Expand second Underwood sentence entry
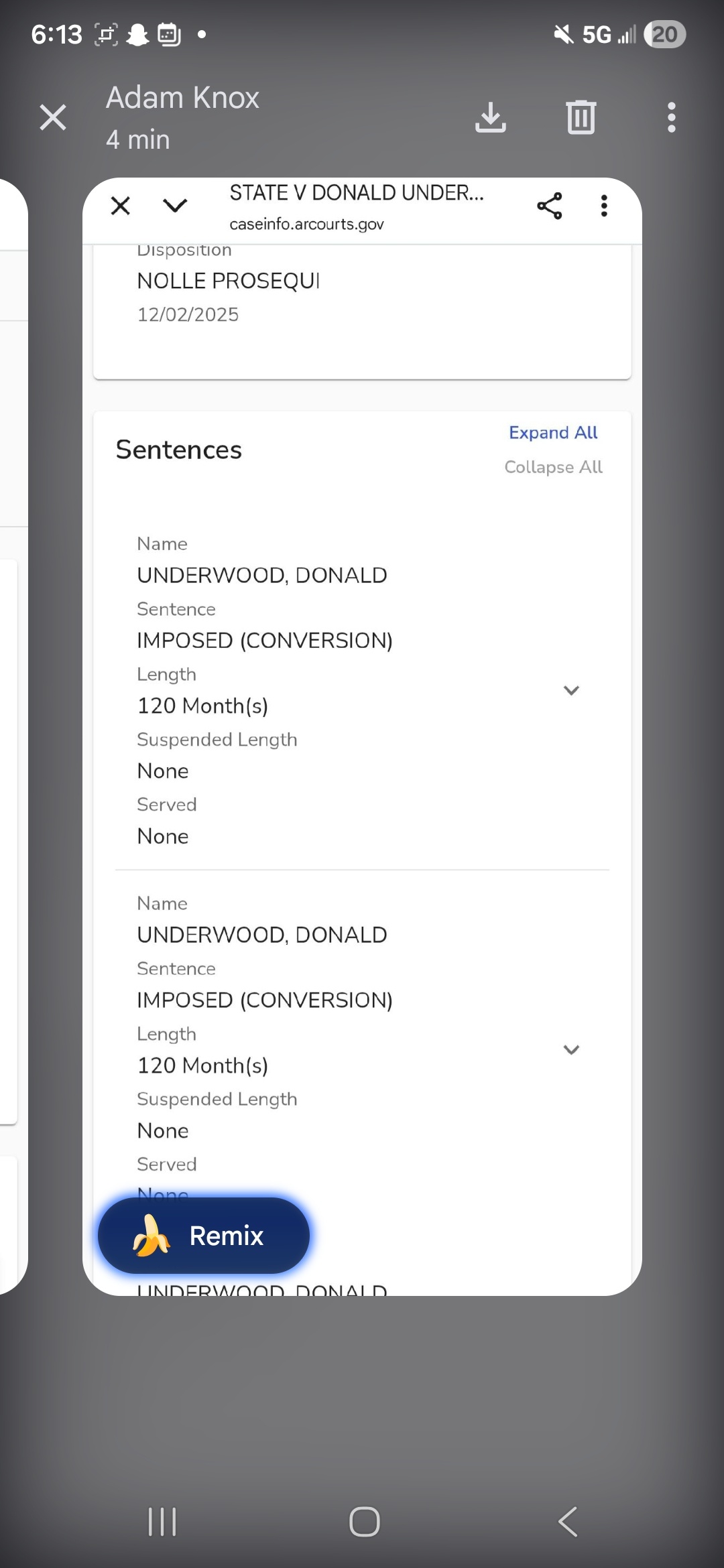Viewport: 724px width, 1568px height. 571,1050
